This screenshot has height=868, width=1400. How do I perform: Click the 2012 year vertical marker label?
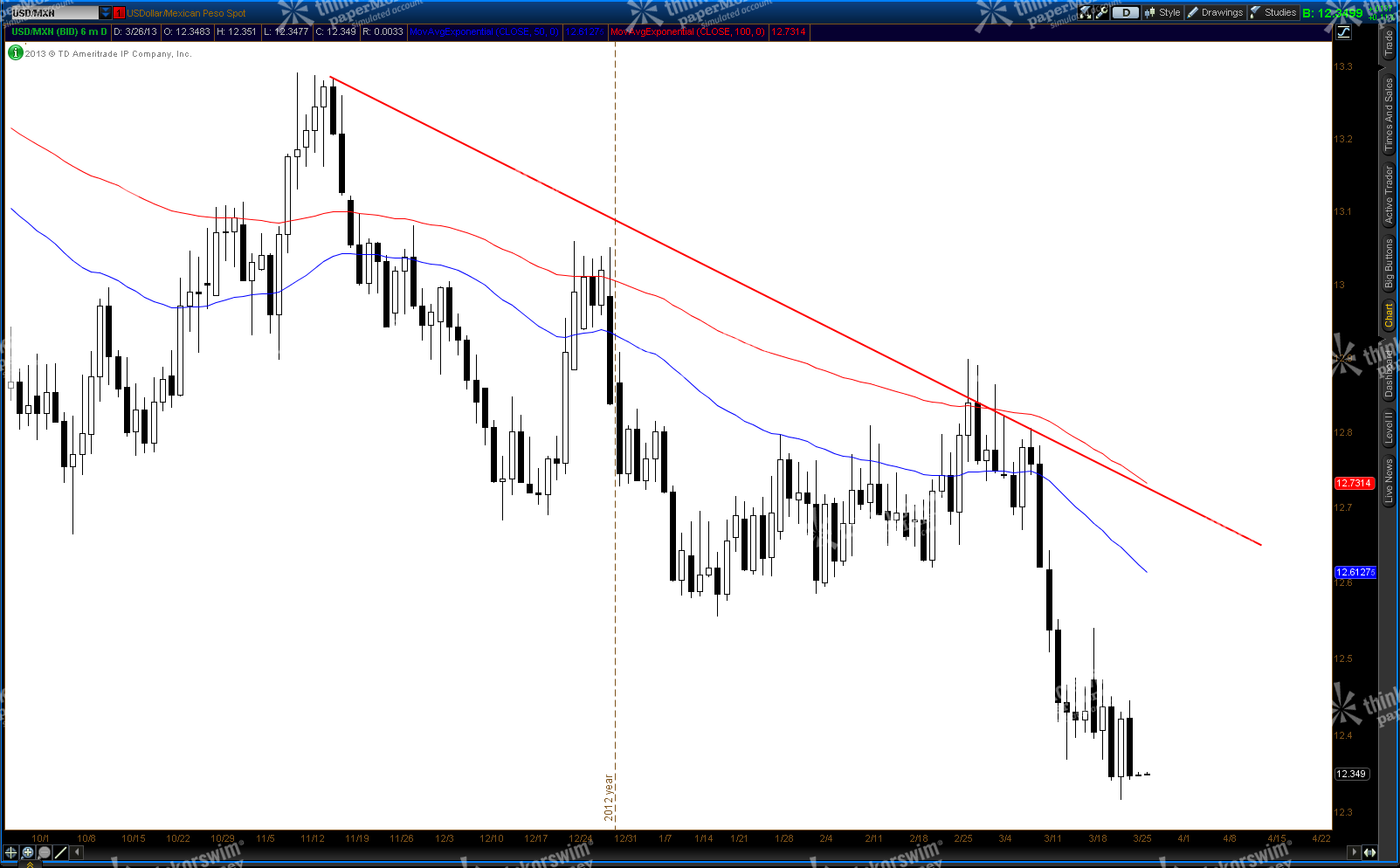coord(609,797)
